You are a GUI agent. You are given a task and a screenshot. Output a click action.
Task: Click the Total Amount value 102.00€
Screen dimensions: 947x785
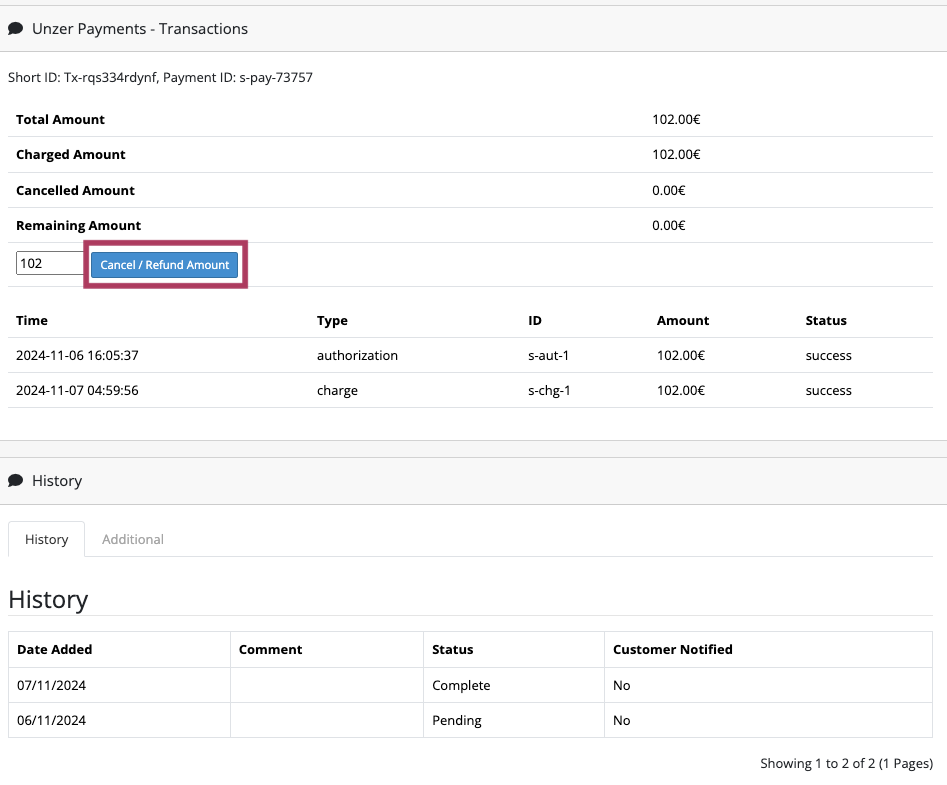click(676, 120)
